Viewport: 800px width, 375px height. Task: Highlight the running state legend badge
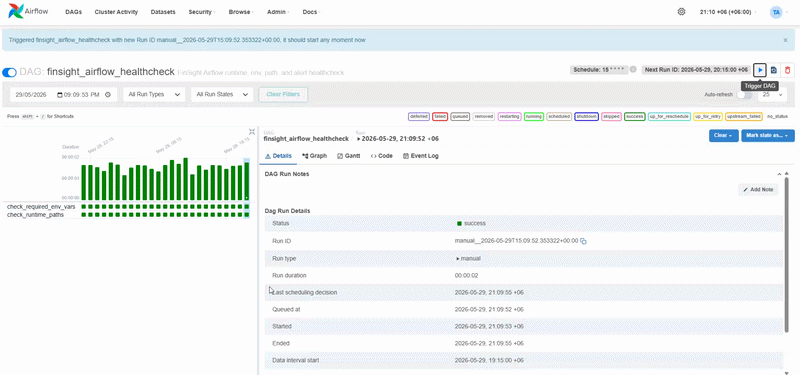[534, 117]
